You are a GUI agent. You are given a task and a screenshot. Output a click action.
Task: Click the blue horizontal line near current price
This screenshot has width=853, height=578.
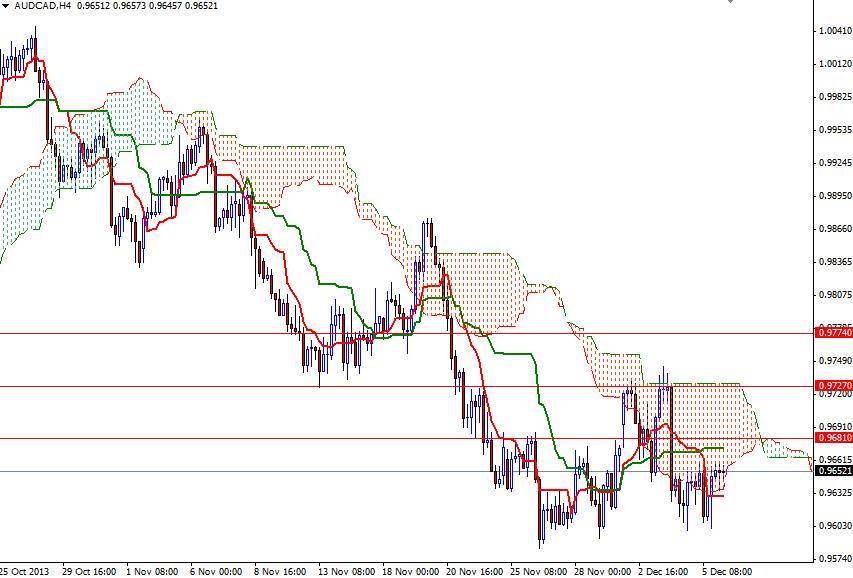click(300, 470)
